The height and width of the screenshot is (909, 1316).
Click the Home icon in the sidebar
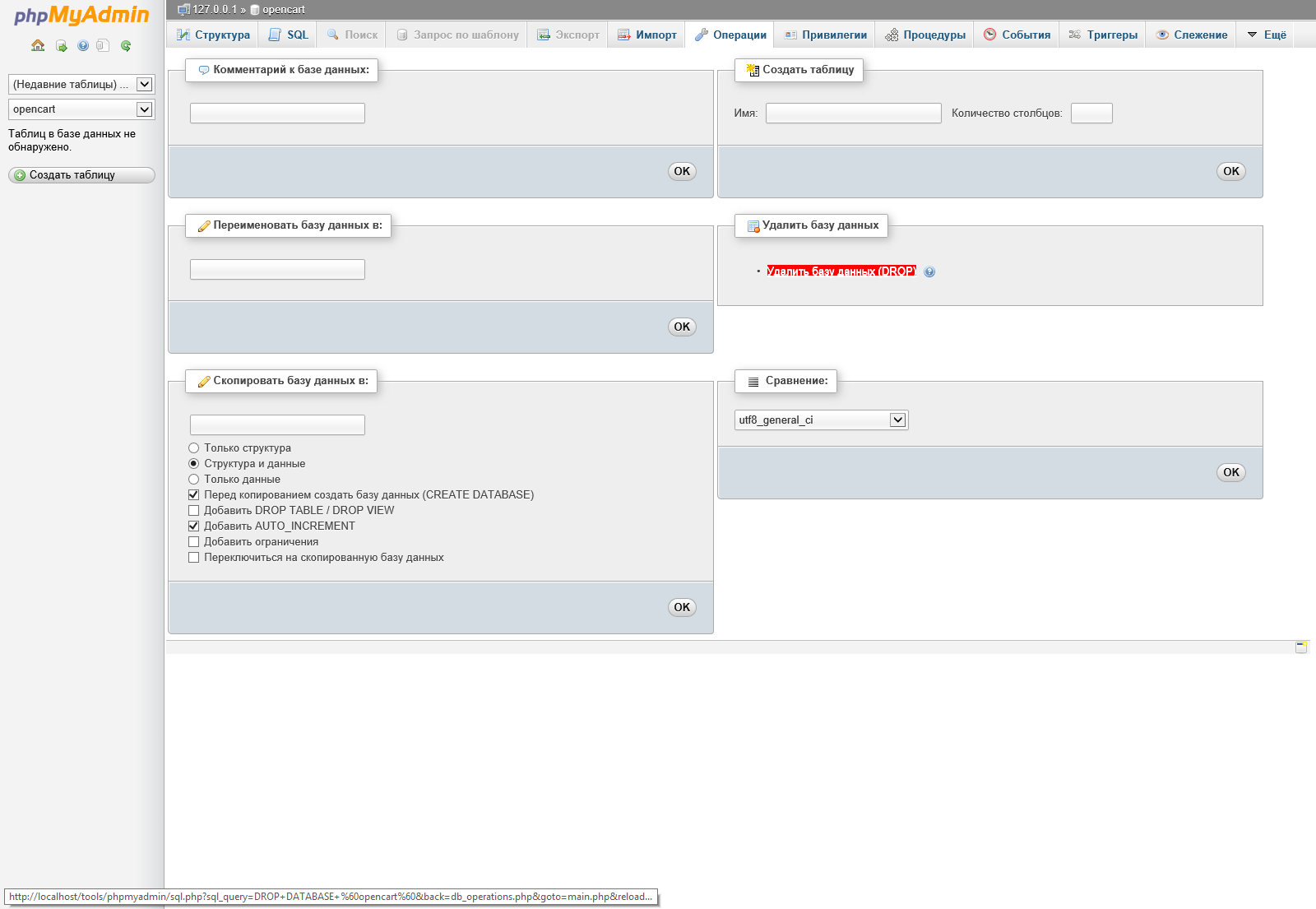click(x=38, y=46)
